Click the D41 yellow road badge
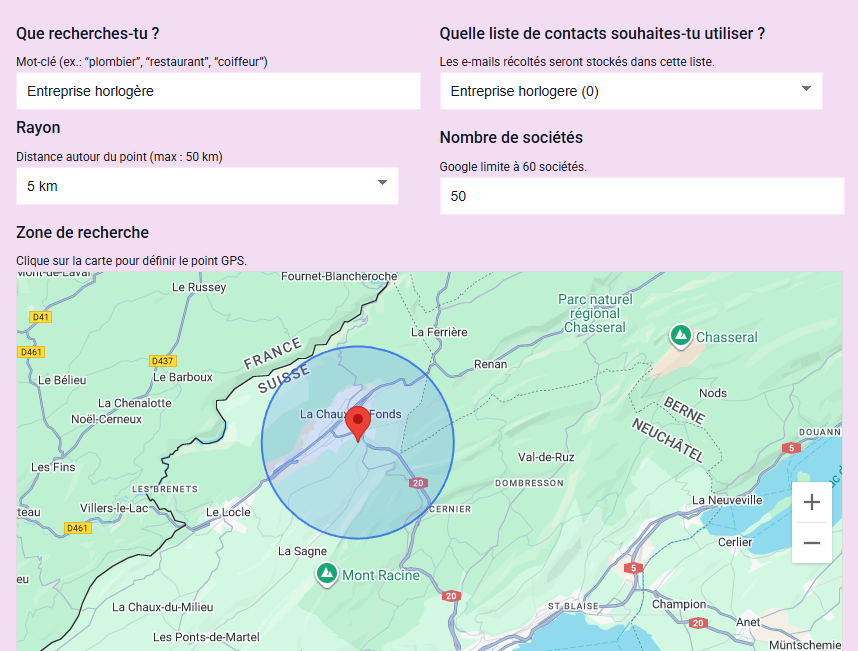Viewport: 858px width, 651px height. point(38,315)
